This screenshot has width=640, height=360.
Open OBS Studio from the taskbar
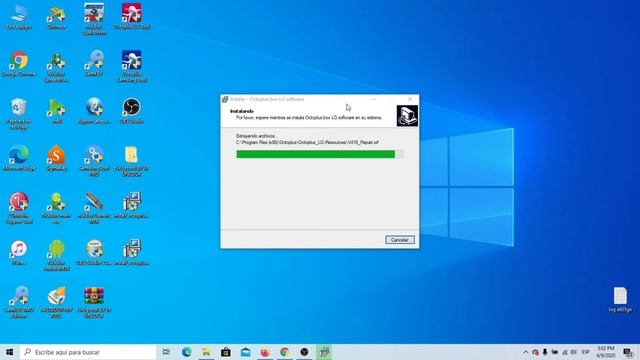(x=304, y=352)
